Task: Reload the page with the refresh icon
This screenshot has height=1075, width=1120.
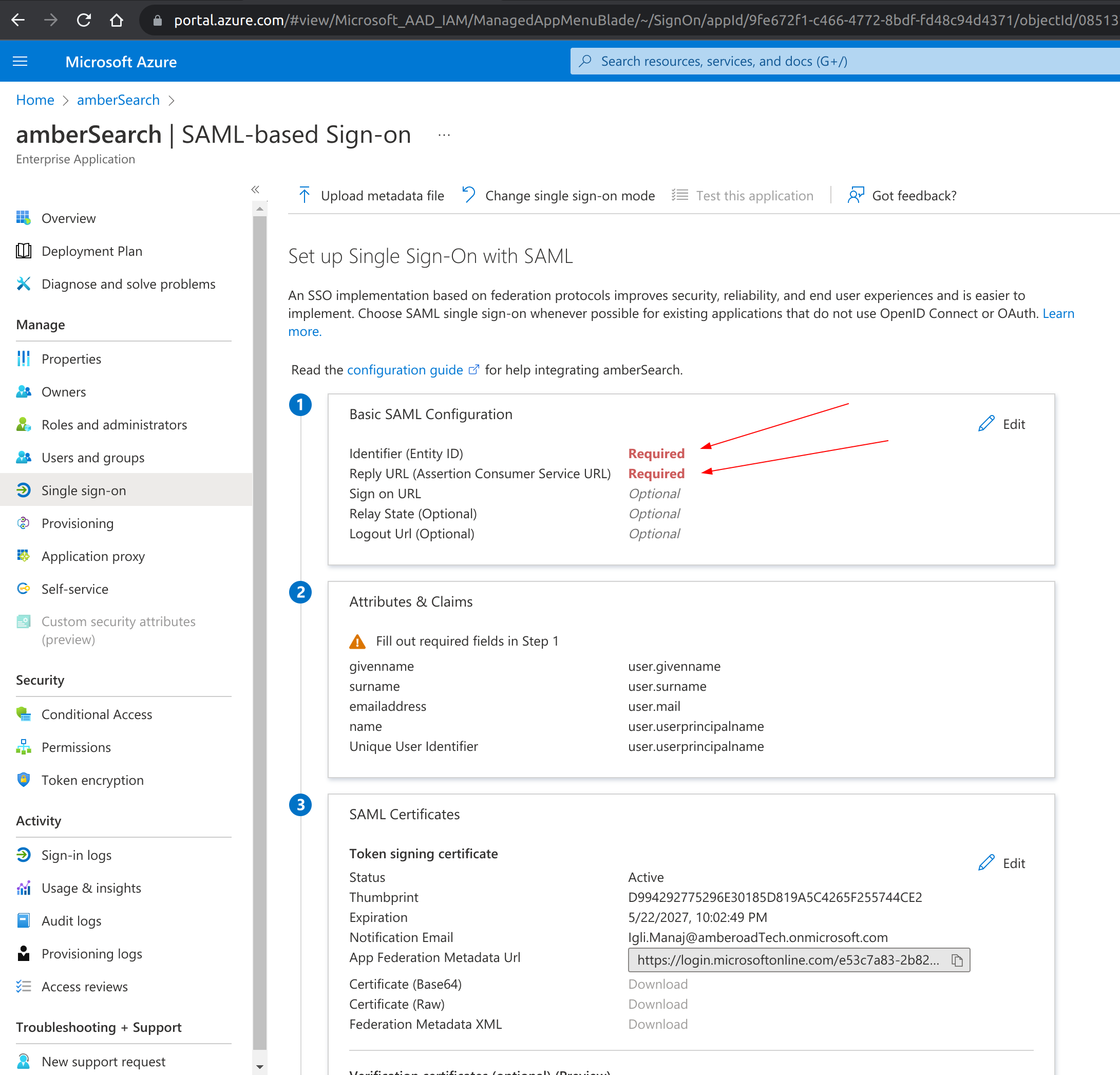Action: (84, 21)
